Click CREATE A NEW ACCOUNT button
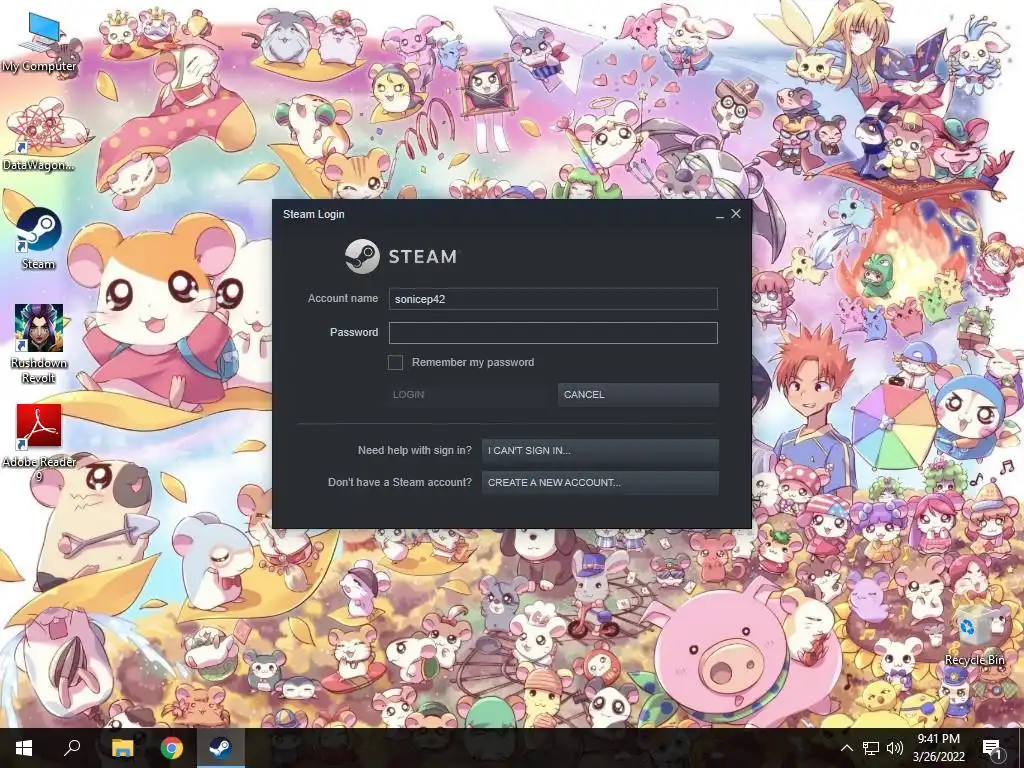Viewport: 1024px width, 768px height. point(600,483)
